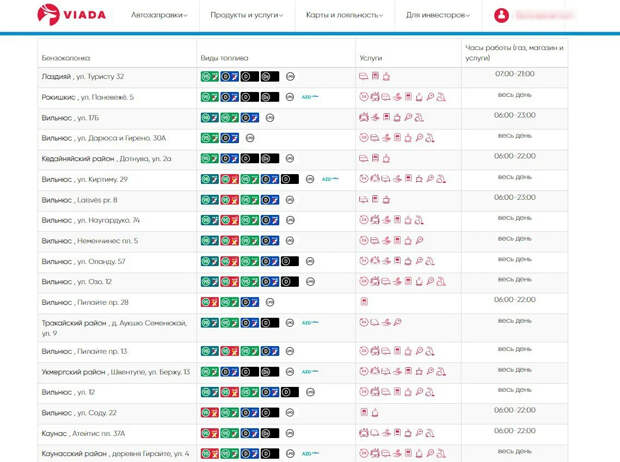Select the round gas icon in Лаздияй row
Viewport: 620px width, 462px height.
[x=290, y=77]
